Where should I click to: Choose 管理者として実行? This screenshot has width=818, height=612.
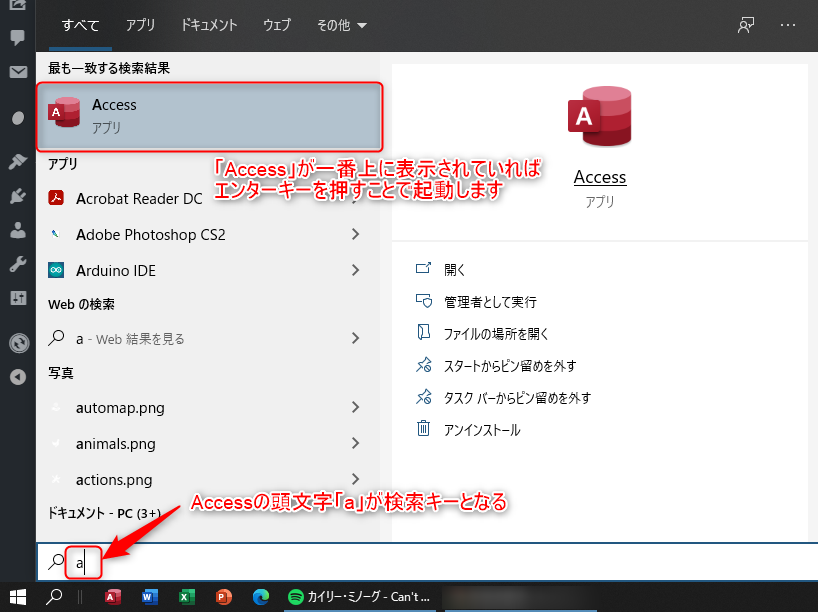490,302
